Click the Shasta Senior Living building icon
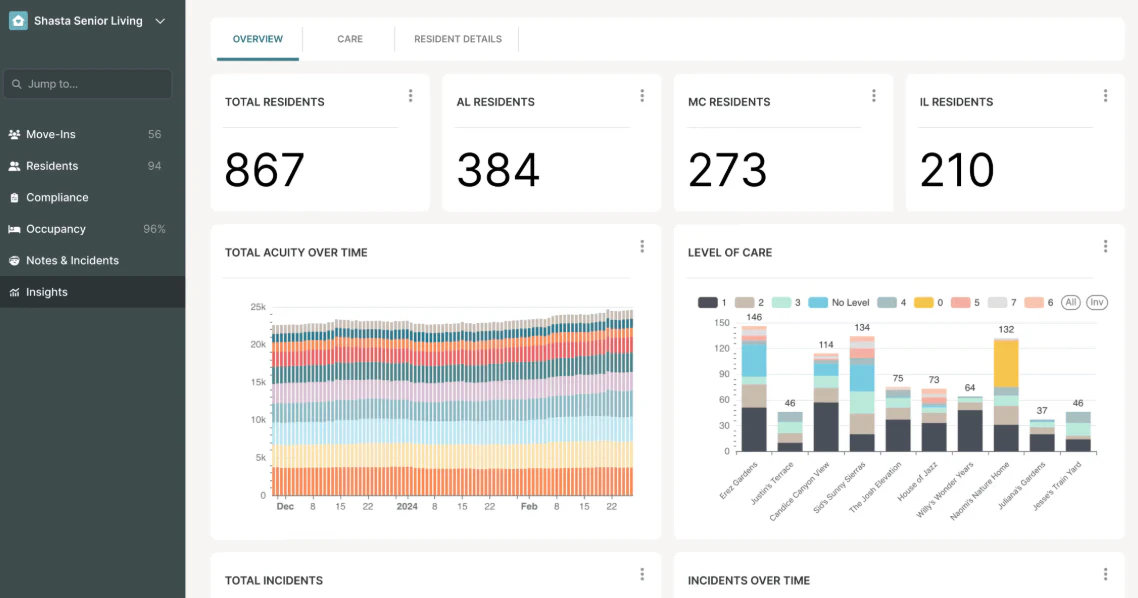The height and width of the screenshot is (598, 1138). click(x=17, y=19)
